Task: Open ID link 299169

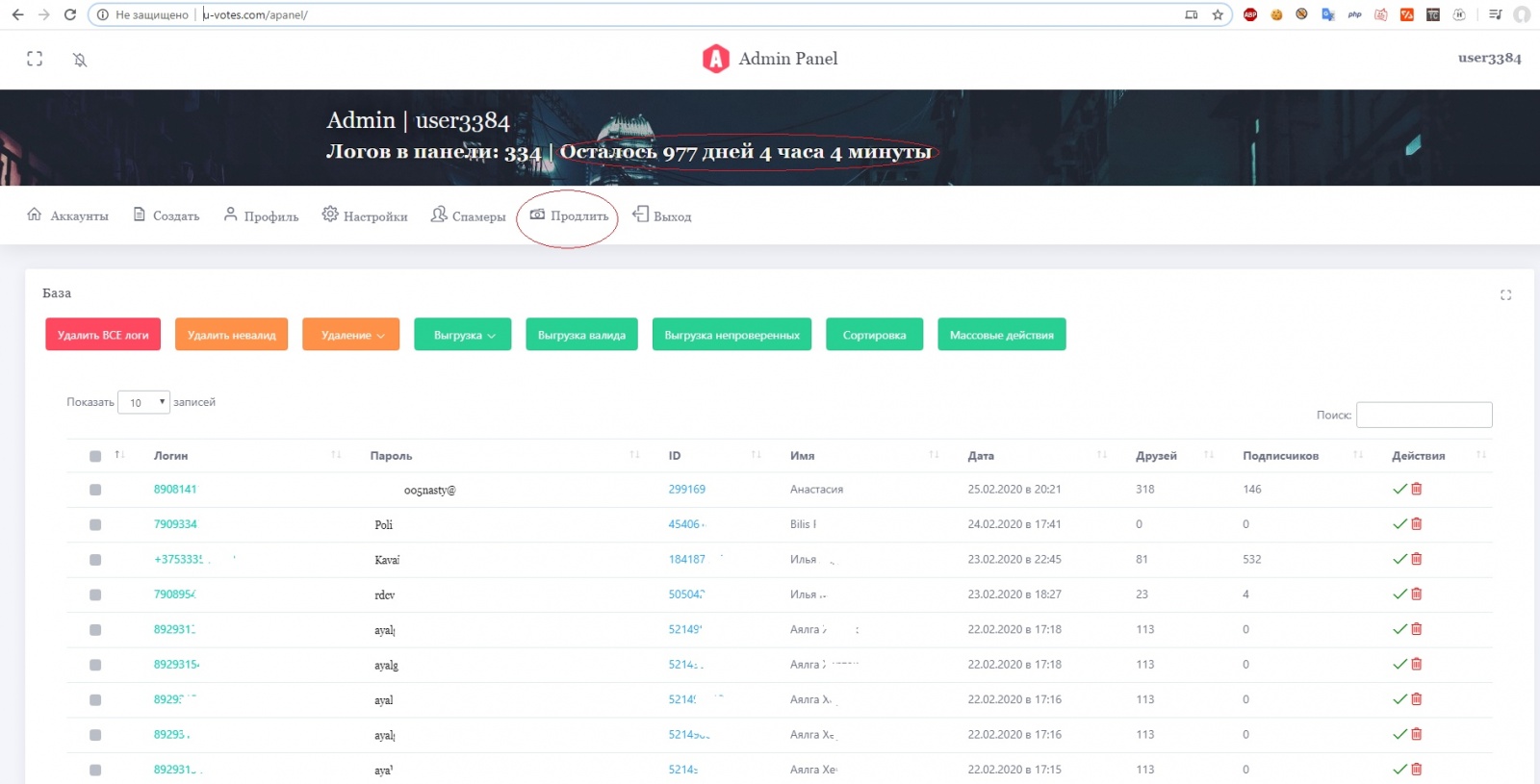Action: coord(687,490)
